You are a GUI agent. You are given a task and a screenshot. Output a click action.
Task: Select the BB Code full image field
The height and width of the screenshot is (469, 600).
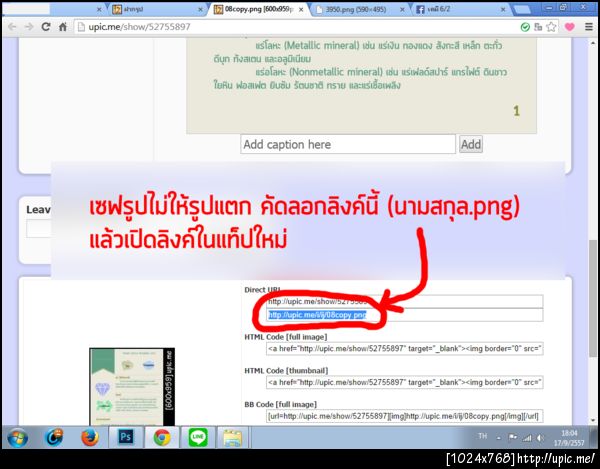(x=404, y=416)
